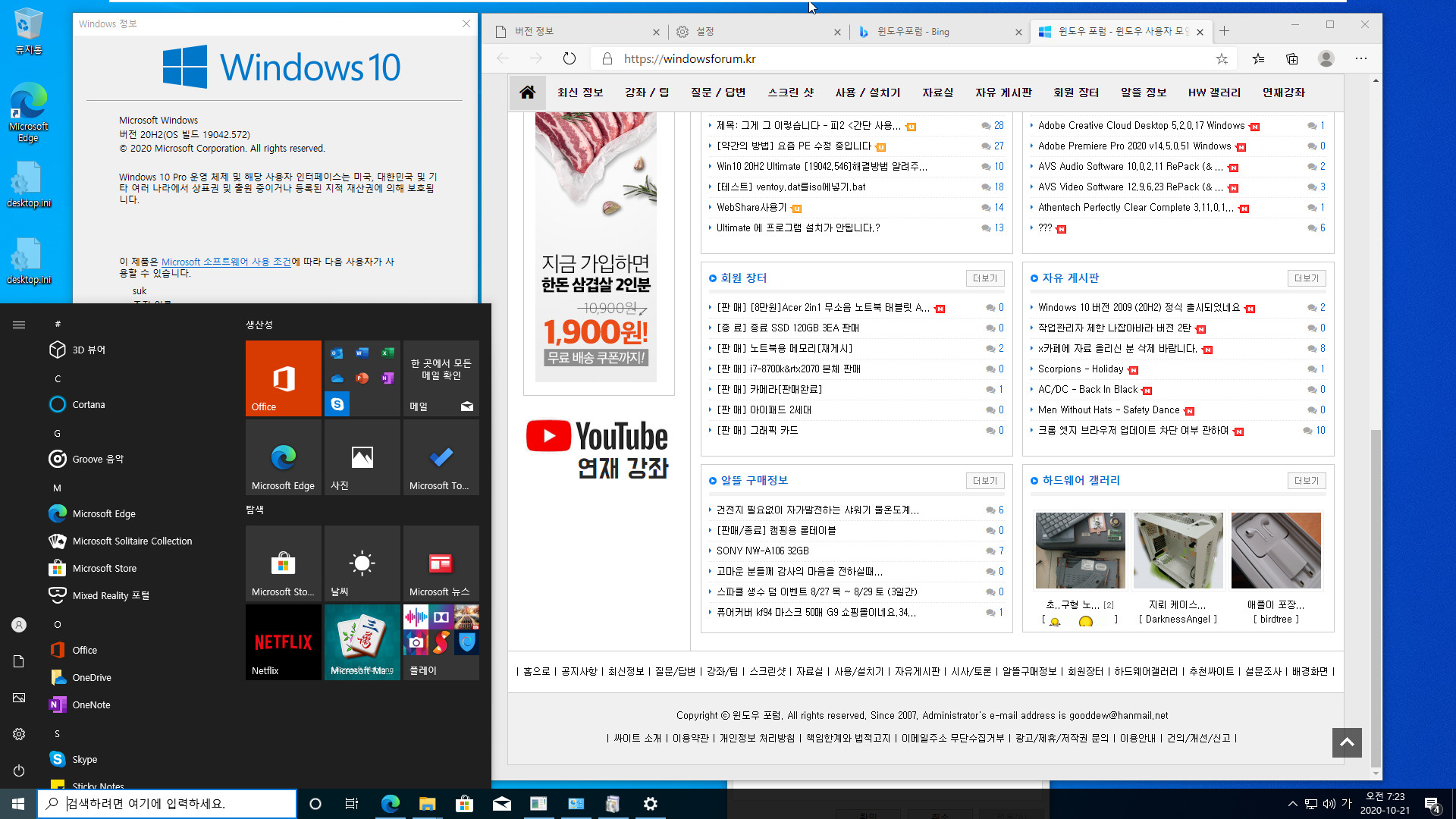1456x819 pixels.
Task: Open Adobe Premiere Pro 2020 post
Action: tap(1134, 146)
